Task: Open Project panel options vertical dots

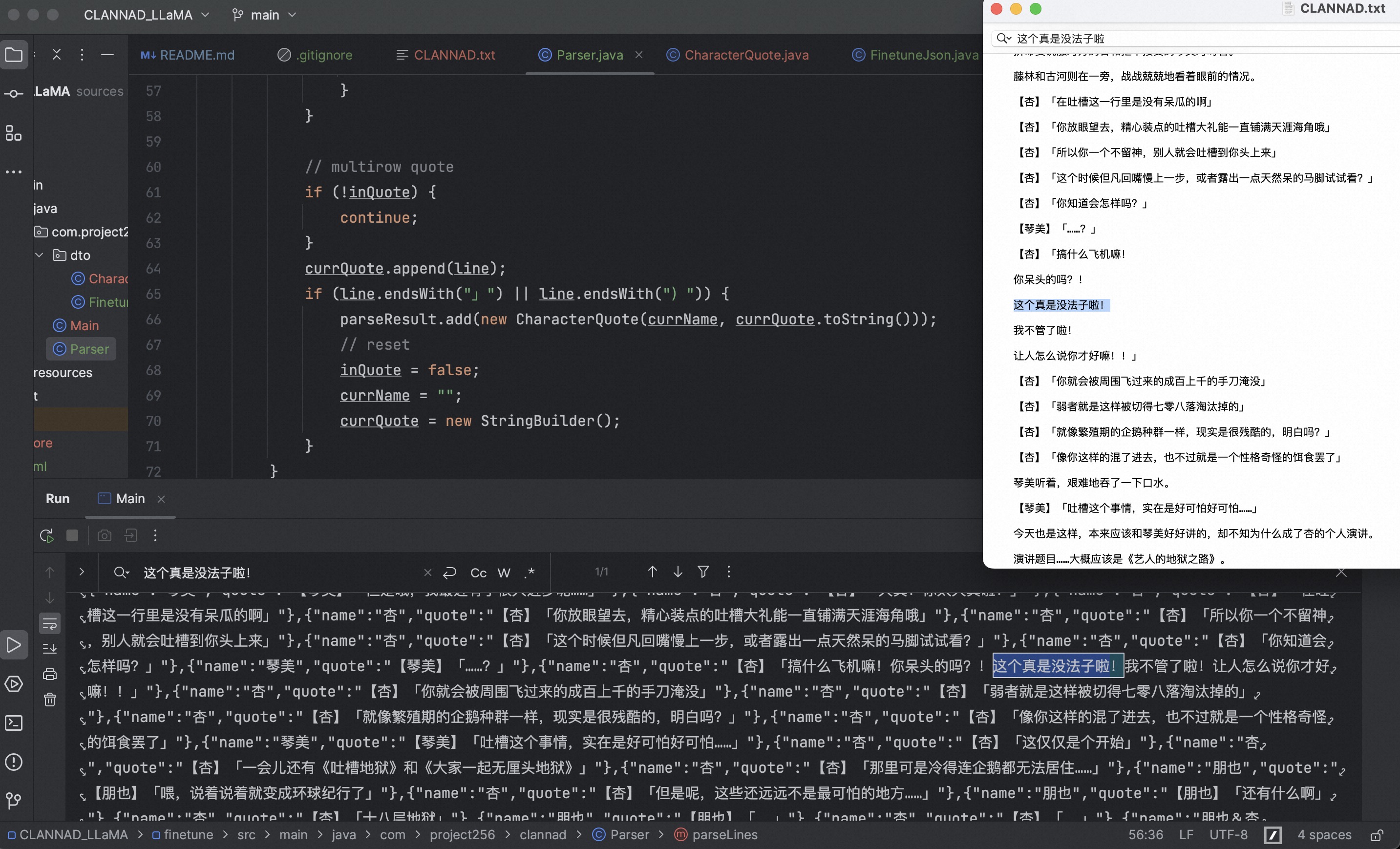Action: (82, 55)
